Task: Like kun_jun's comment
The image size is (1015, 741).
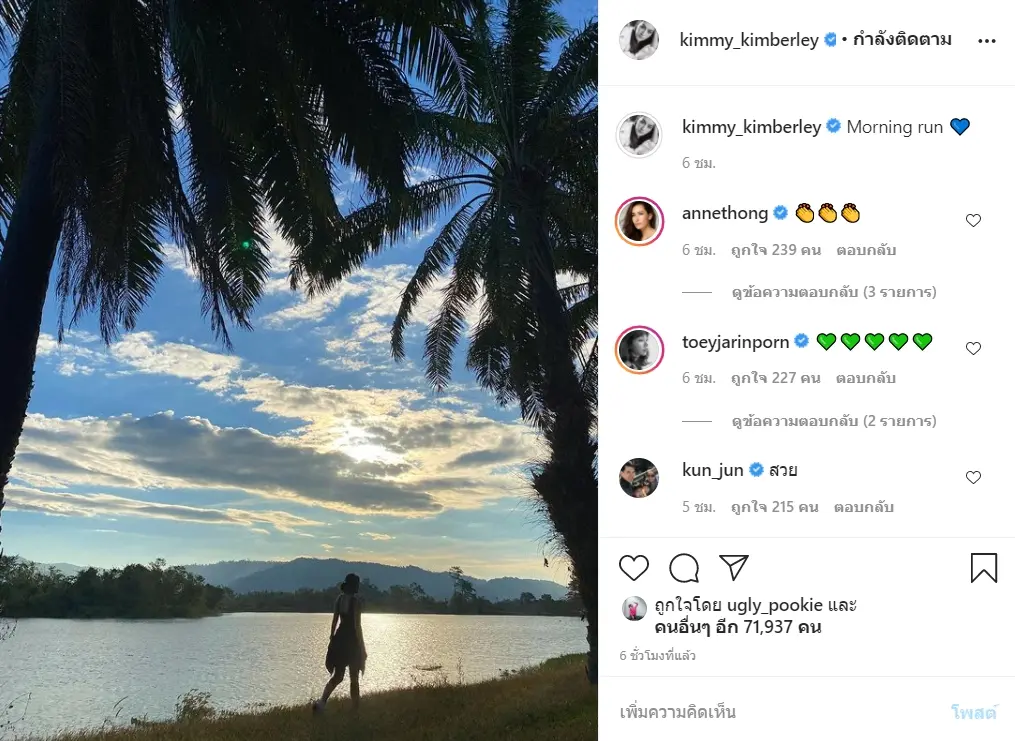Action: pyautogui.click(x=973, y=478)
